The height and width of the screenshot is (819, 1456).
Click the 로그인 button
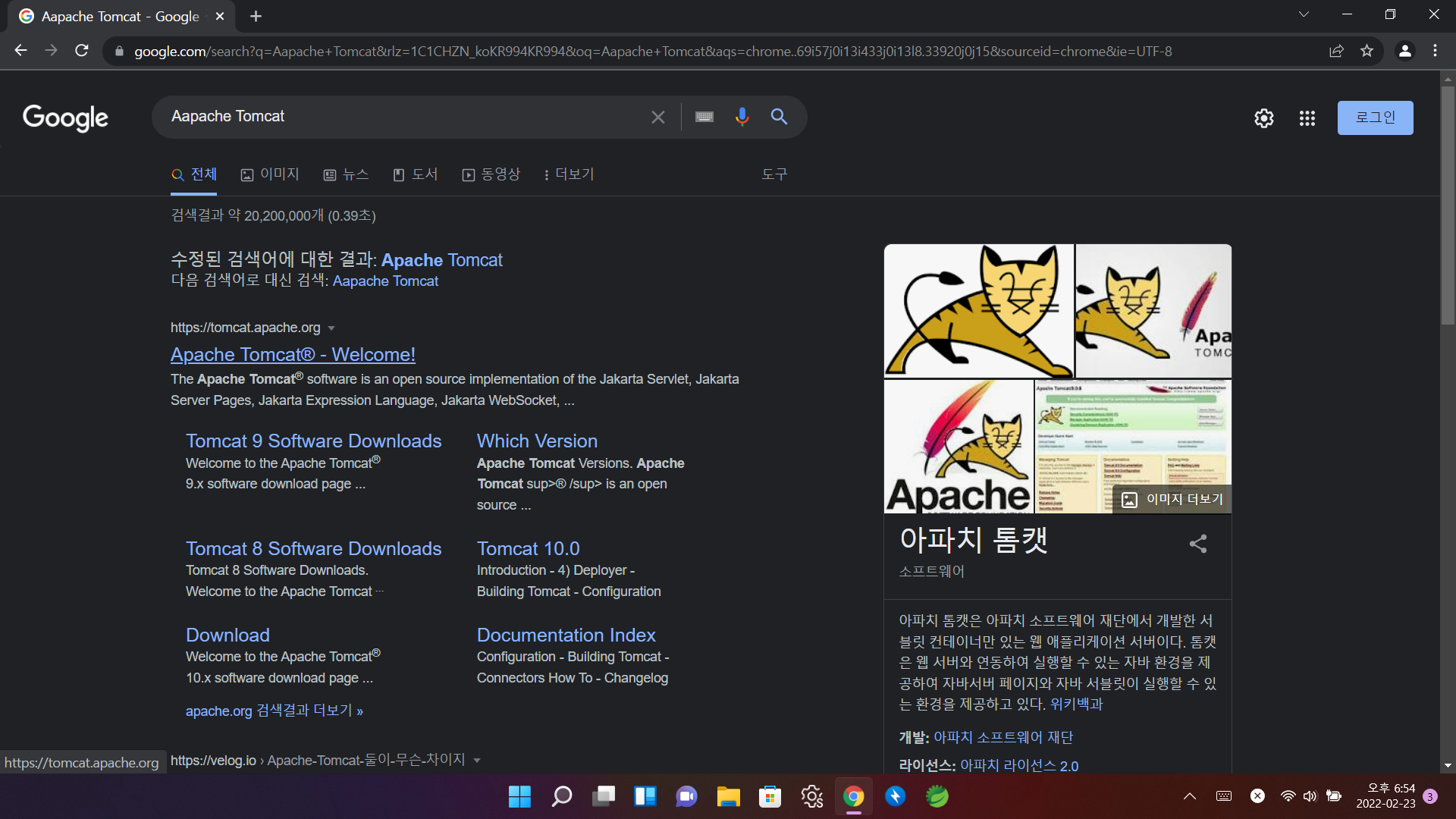[x=1374, y=118]
